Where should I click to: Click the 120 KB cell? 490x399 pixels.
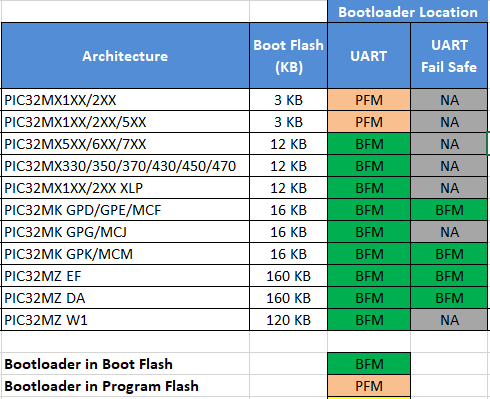point(288,320)
